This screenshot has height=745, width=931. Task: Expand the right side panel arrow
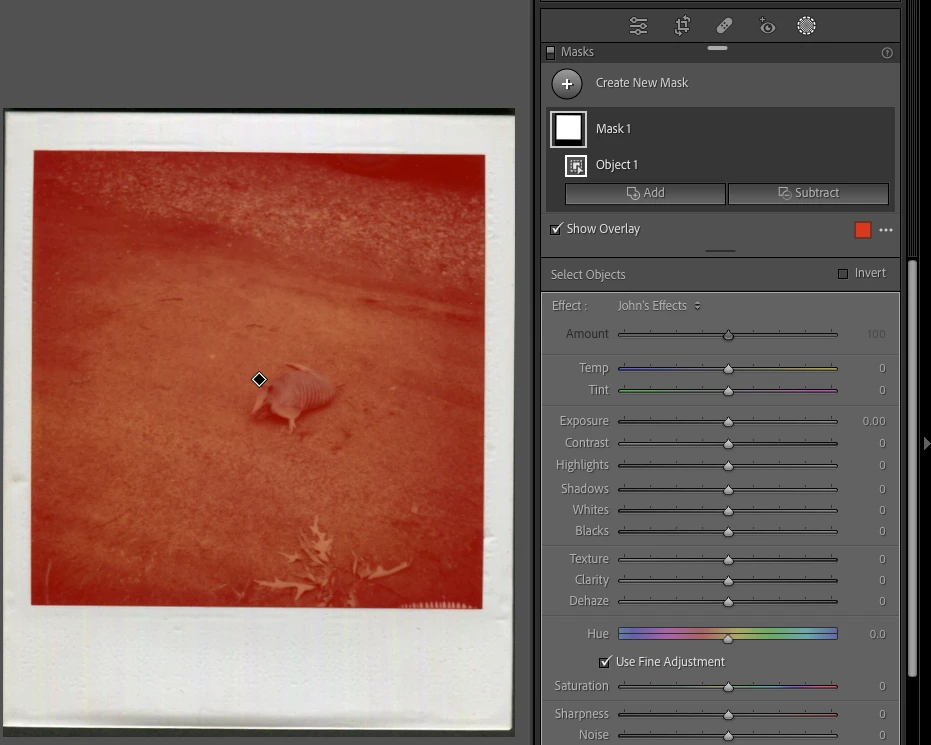click(x=926, y=443)
